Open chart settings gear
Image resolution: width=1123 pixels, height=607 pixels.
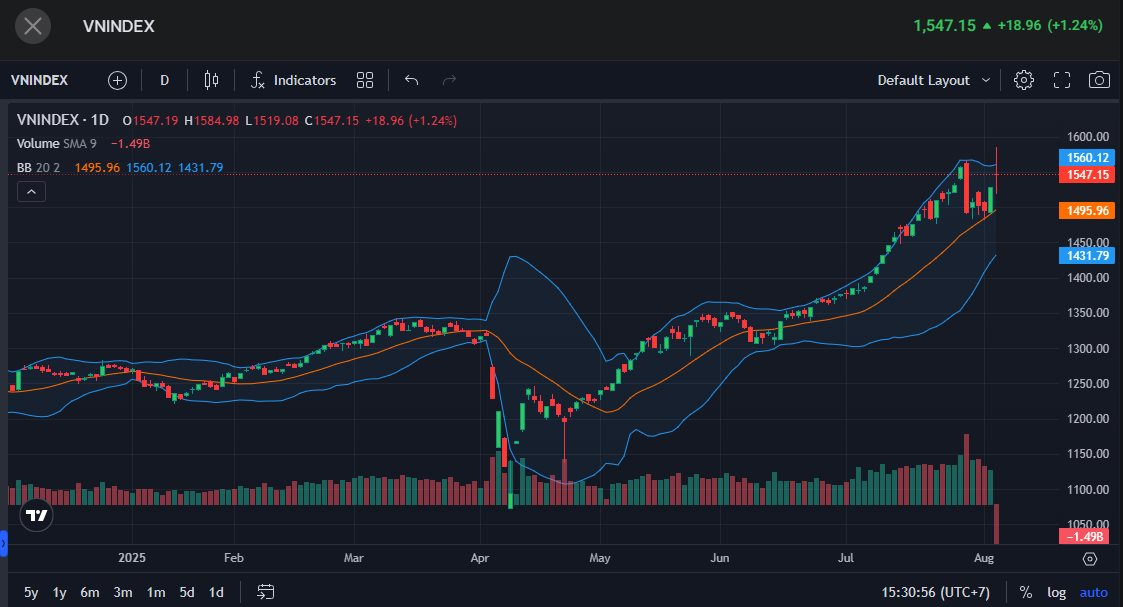pyautogui.click(x=1023, y=79)
